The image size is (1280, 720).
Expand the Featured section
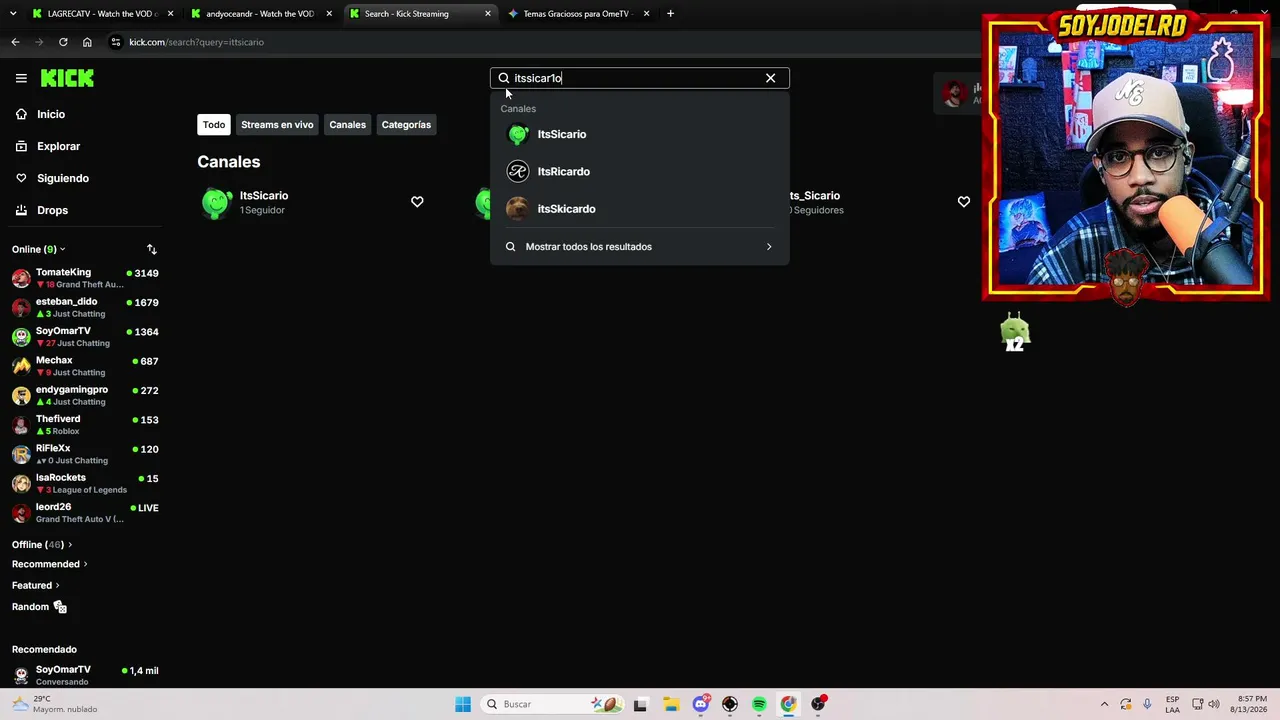[36, 585]
